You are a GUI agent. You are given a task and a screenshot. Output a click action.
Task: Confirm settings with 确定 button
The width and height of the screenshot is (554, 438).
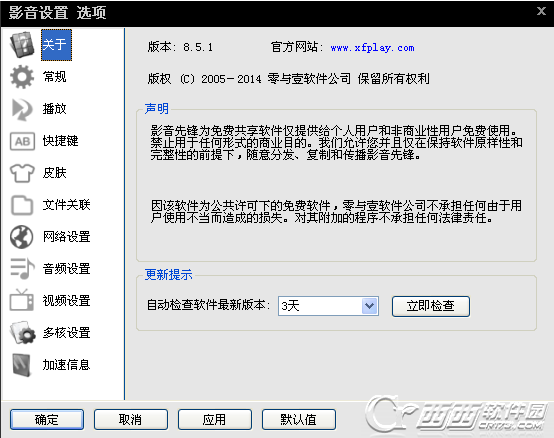click(x=47, y=420)
